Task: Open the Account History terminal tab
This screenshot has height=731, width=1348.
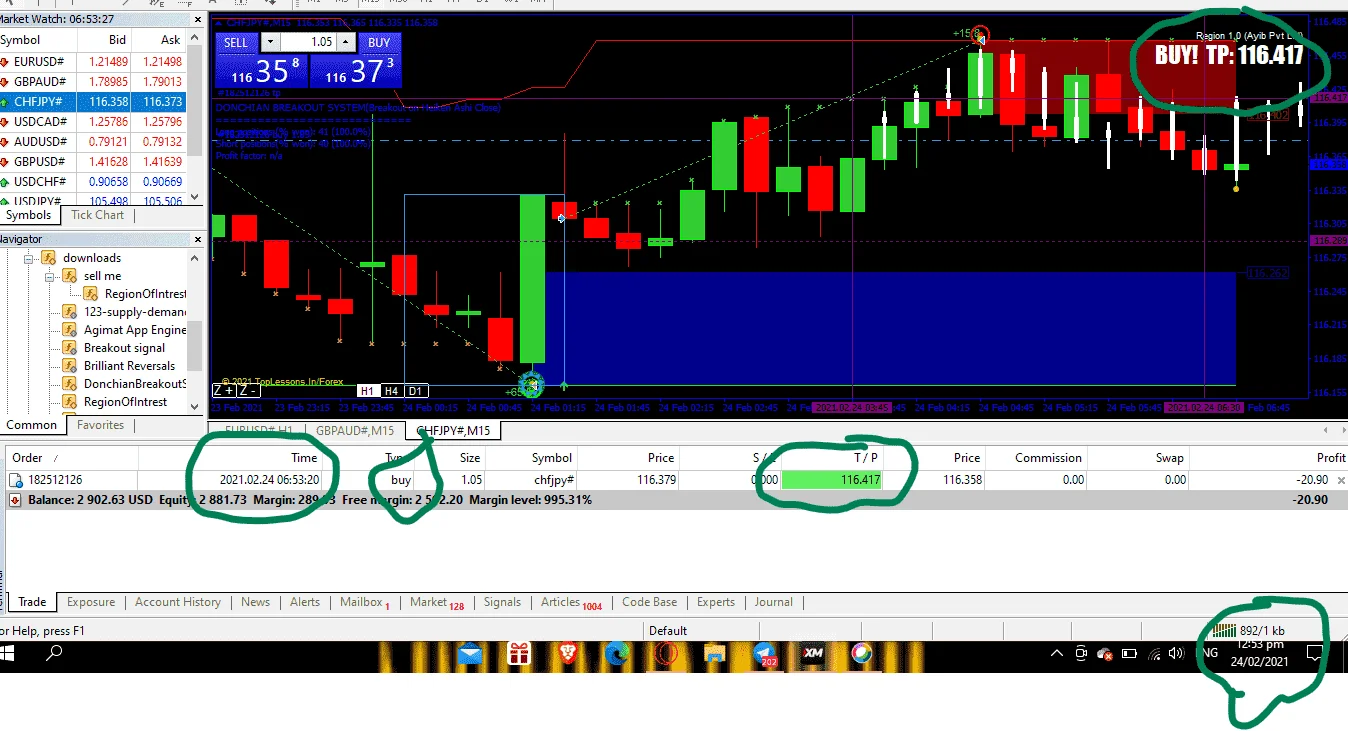Action: (x=178, y=602)
